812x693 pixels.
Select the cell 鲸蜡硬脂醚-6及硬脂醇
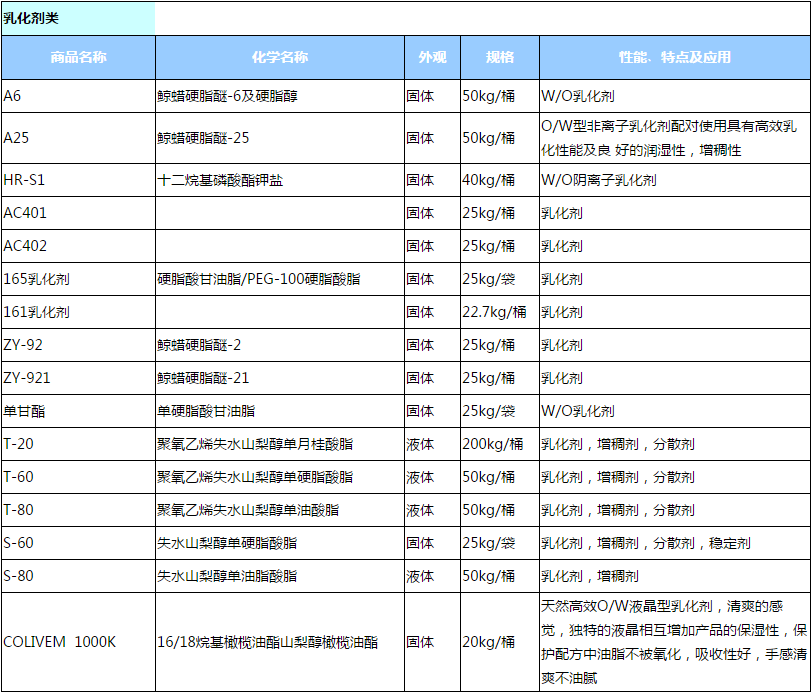280,96
